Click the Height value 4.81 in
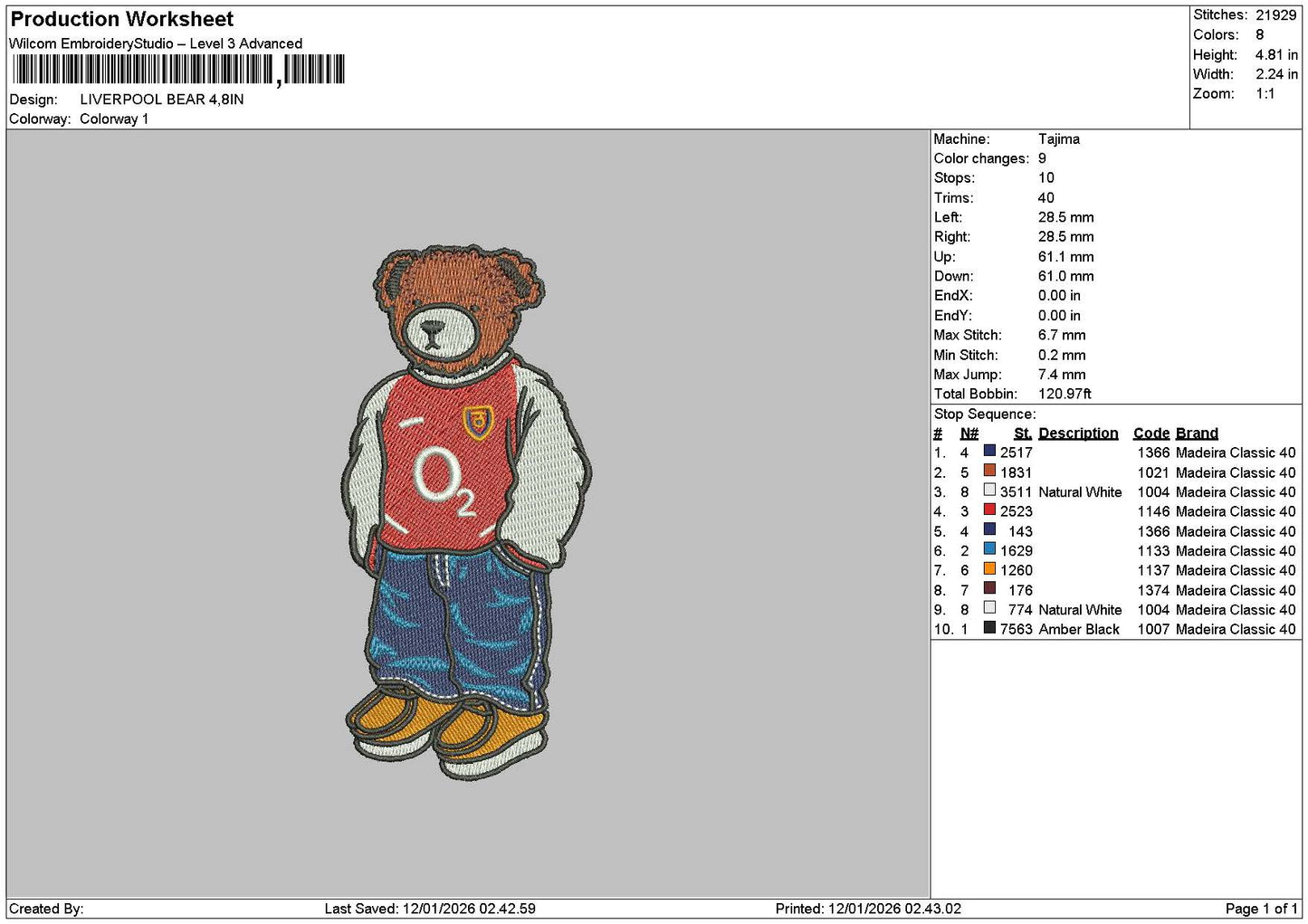Viewport: 1308px width, 924px height. (x=1276, y=55)
